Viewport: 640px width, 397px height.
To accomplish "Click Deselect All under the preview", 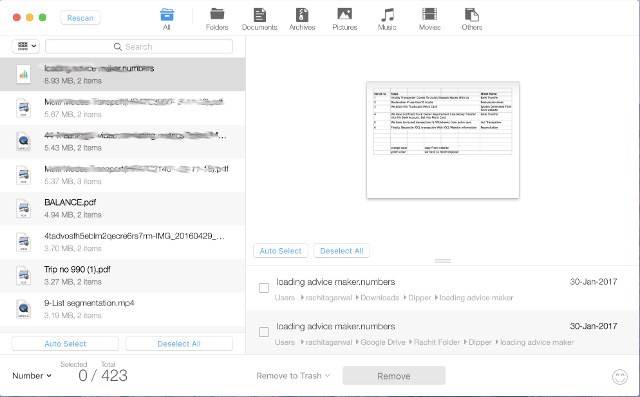I will pos(342,251).
